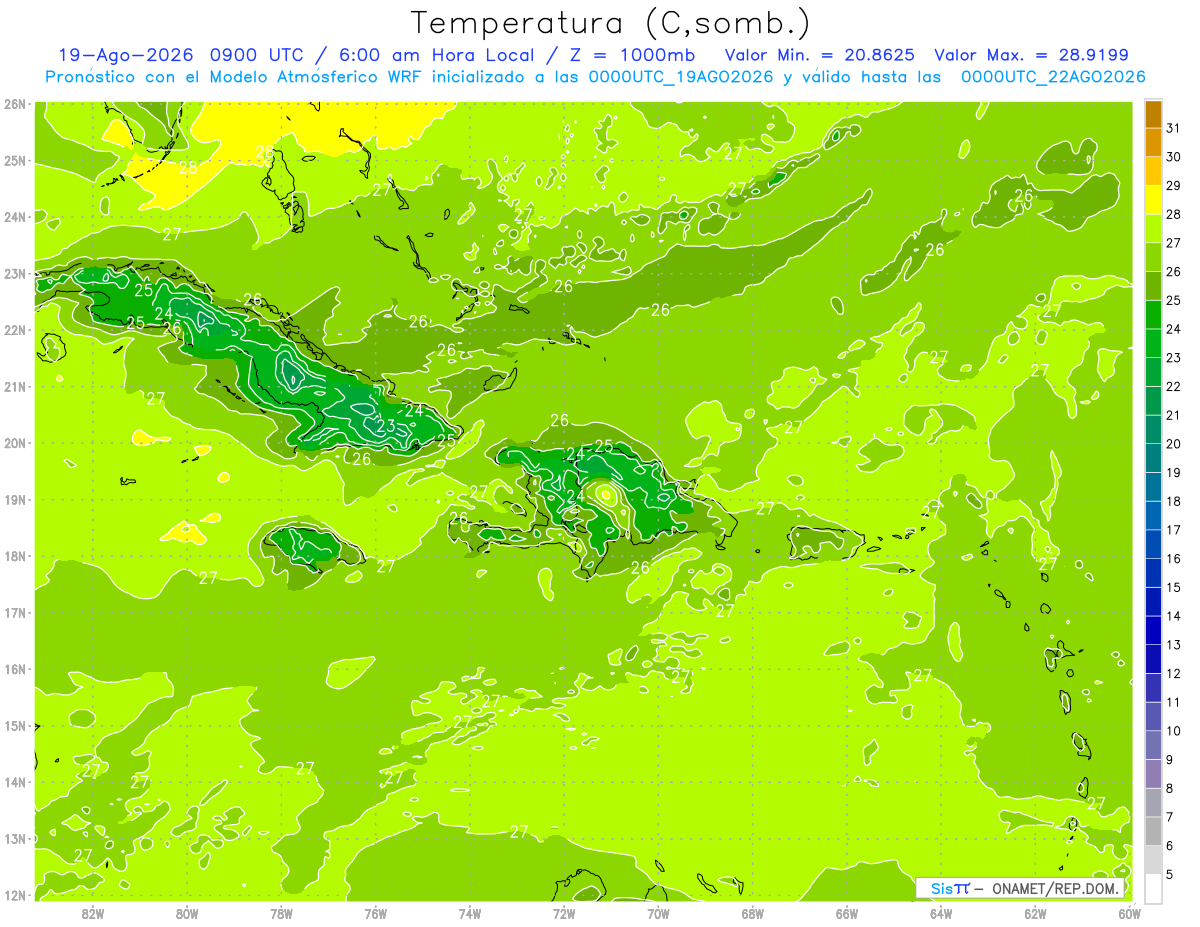Click the teal legend swatch between 19 and 20
The width and height of the screenshot is (1200, 927).
click(1153, 458)
